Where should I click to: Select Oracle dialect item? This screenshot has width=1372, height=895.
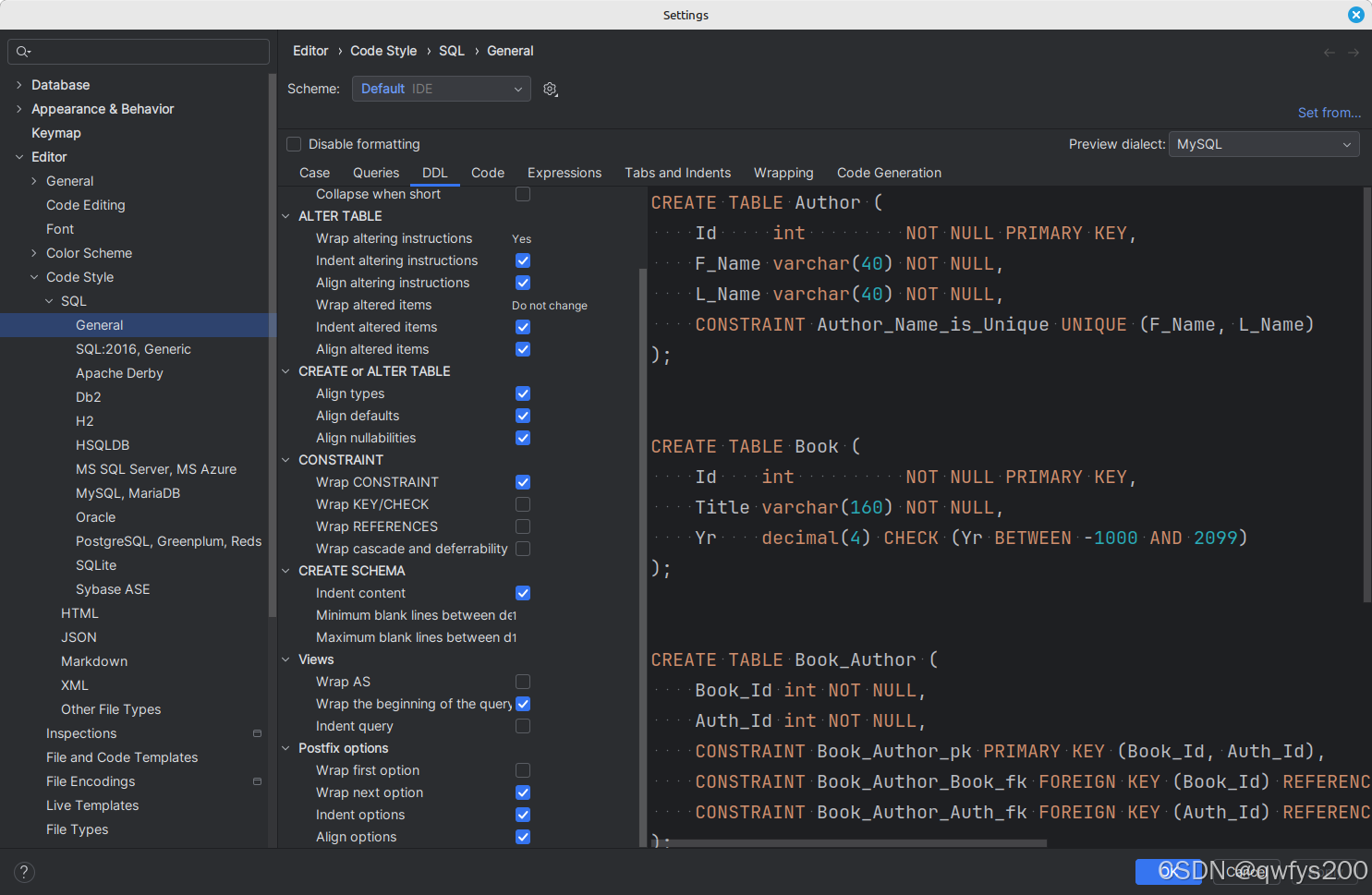point(95,517)
